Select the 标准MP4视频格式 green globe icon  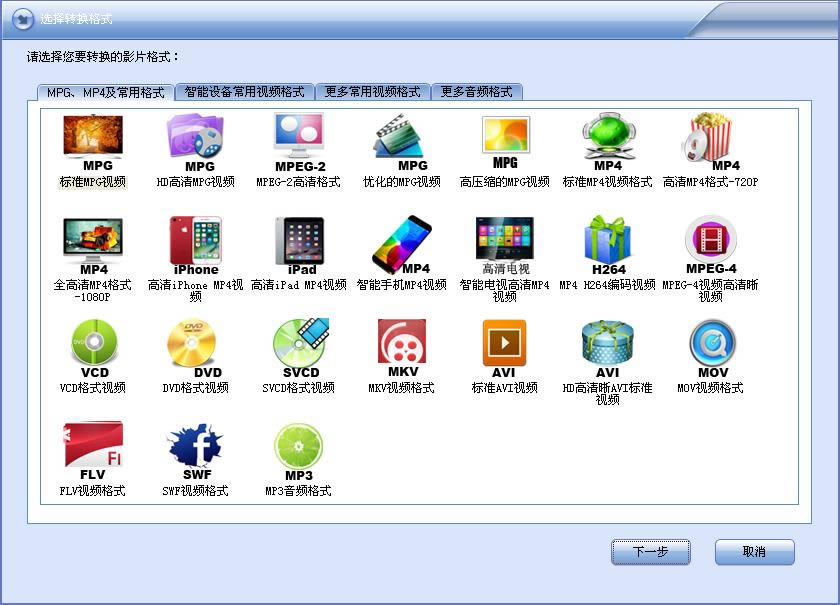(x=608, y=143)
